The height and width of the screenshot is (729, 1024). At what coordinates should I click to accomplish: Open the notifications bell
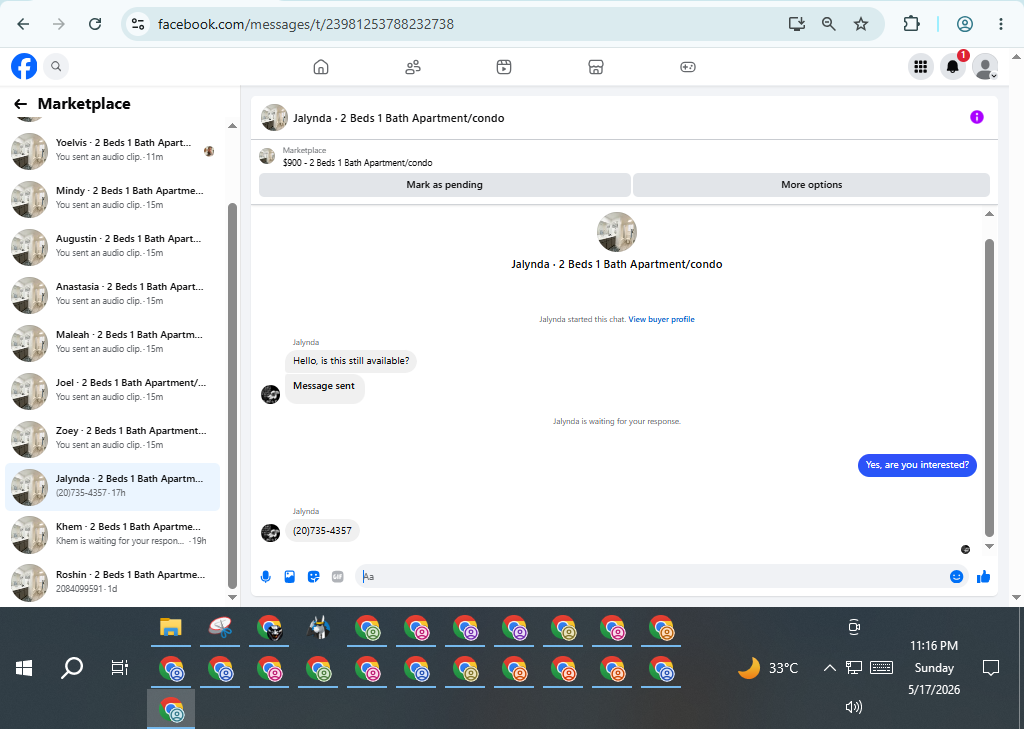pos(953,66)
